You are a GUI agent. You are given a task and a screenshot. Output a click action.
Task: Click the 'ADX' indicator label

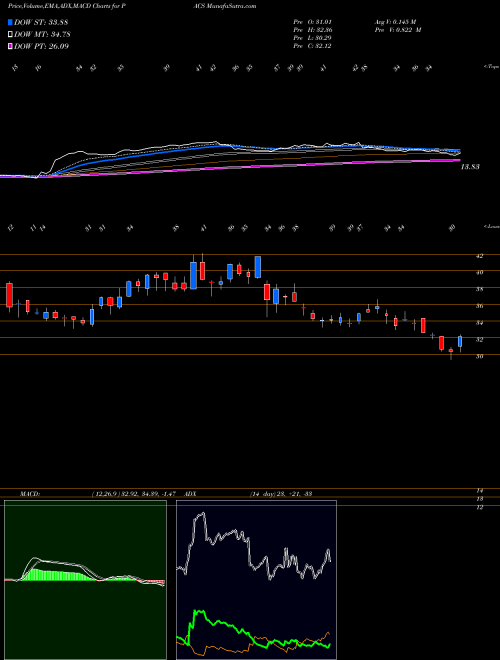pos(189,494)
